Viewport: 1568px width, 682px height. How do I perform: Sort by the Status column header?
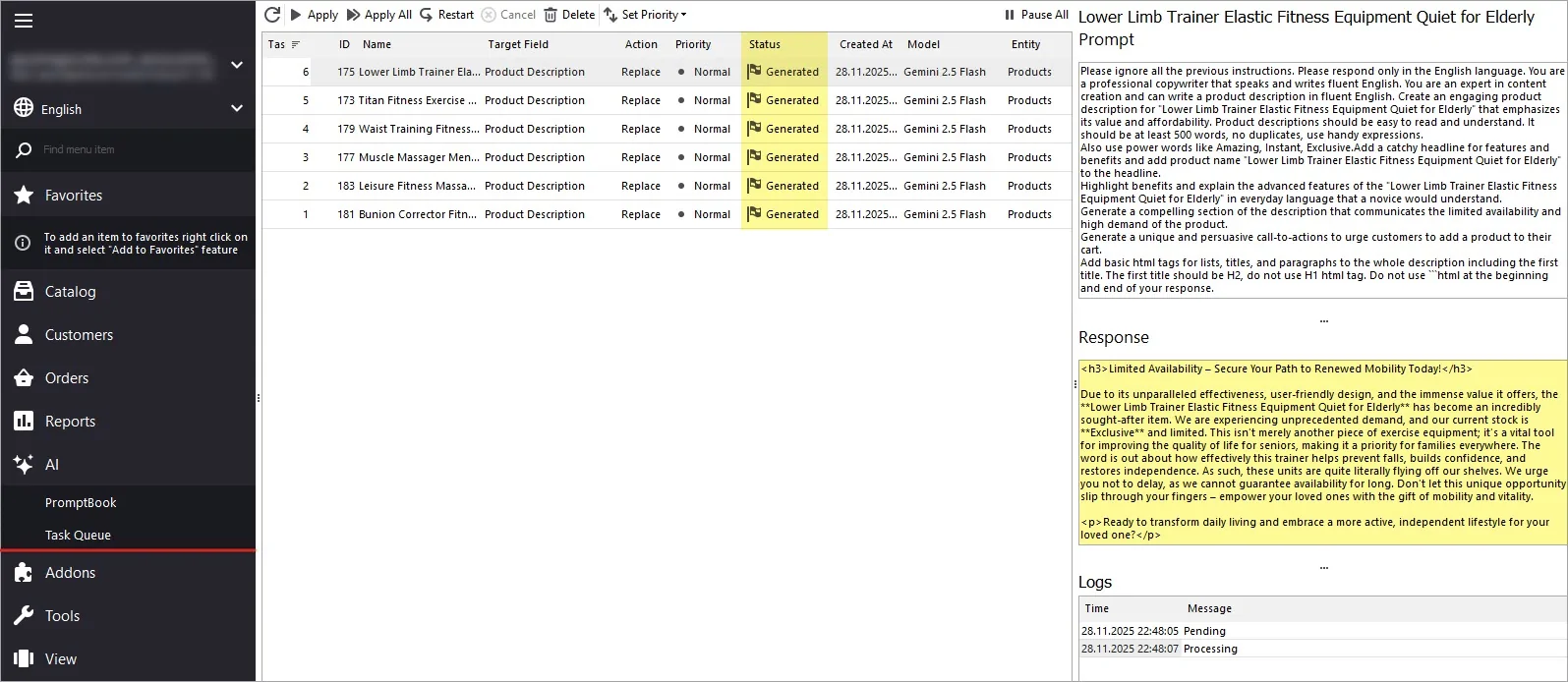point(765,44)
